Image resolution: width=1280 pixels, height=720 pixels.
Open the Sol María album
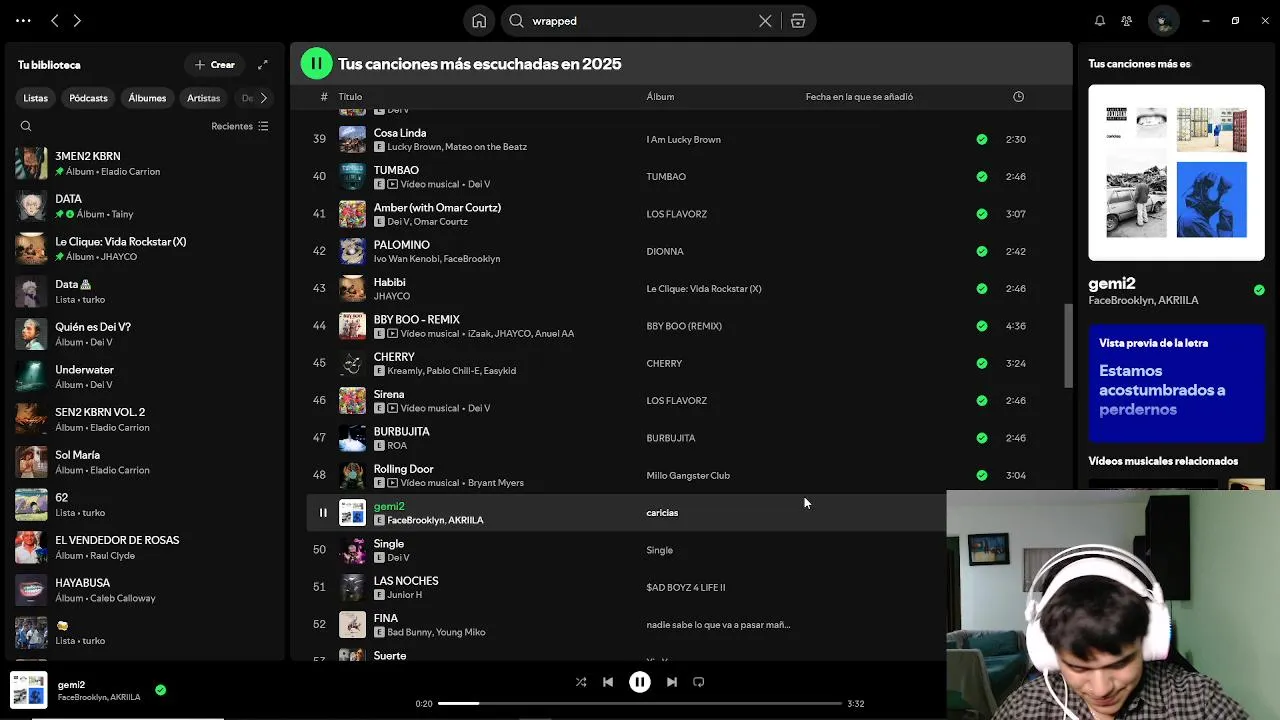[145, 462]
